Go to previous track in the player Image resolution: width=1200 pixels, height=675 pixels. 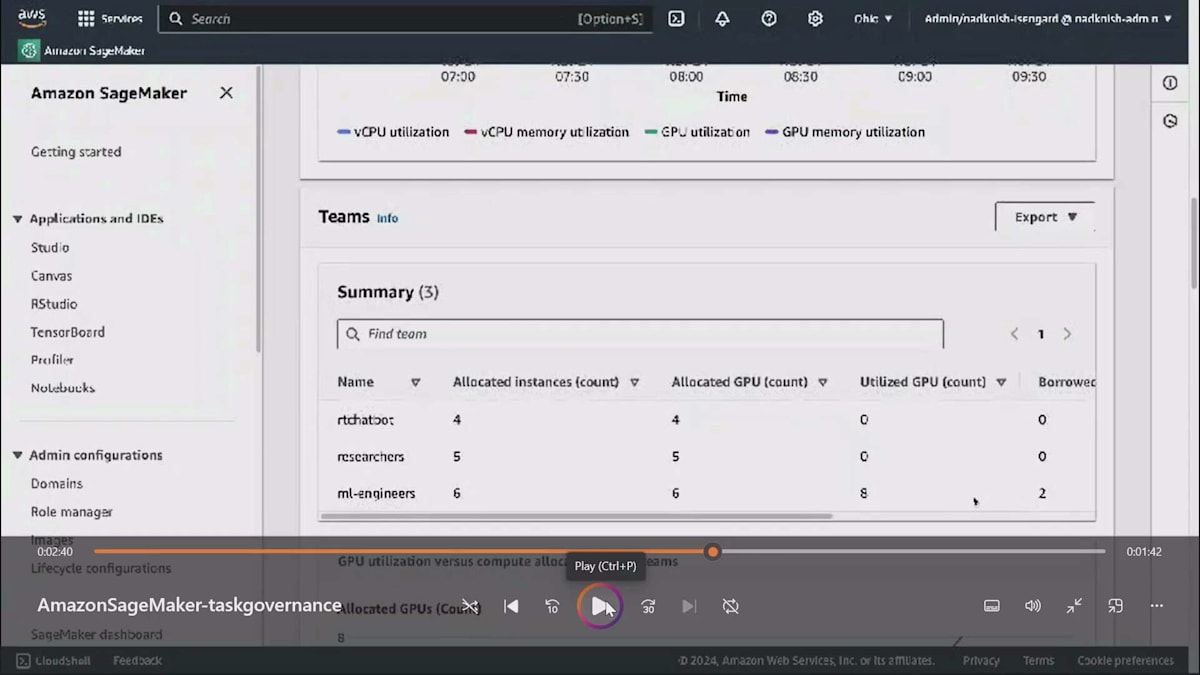(x=511, y=606)
